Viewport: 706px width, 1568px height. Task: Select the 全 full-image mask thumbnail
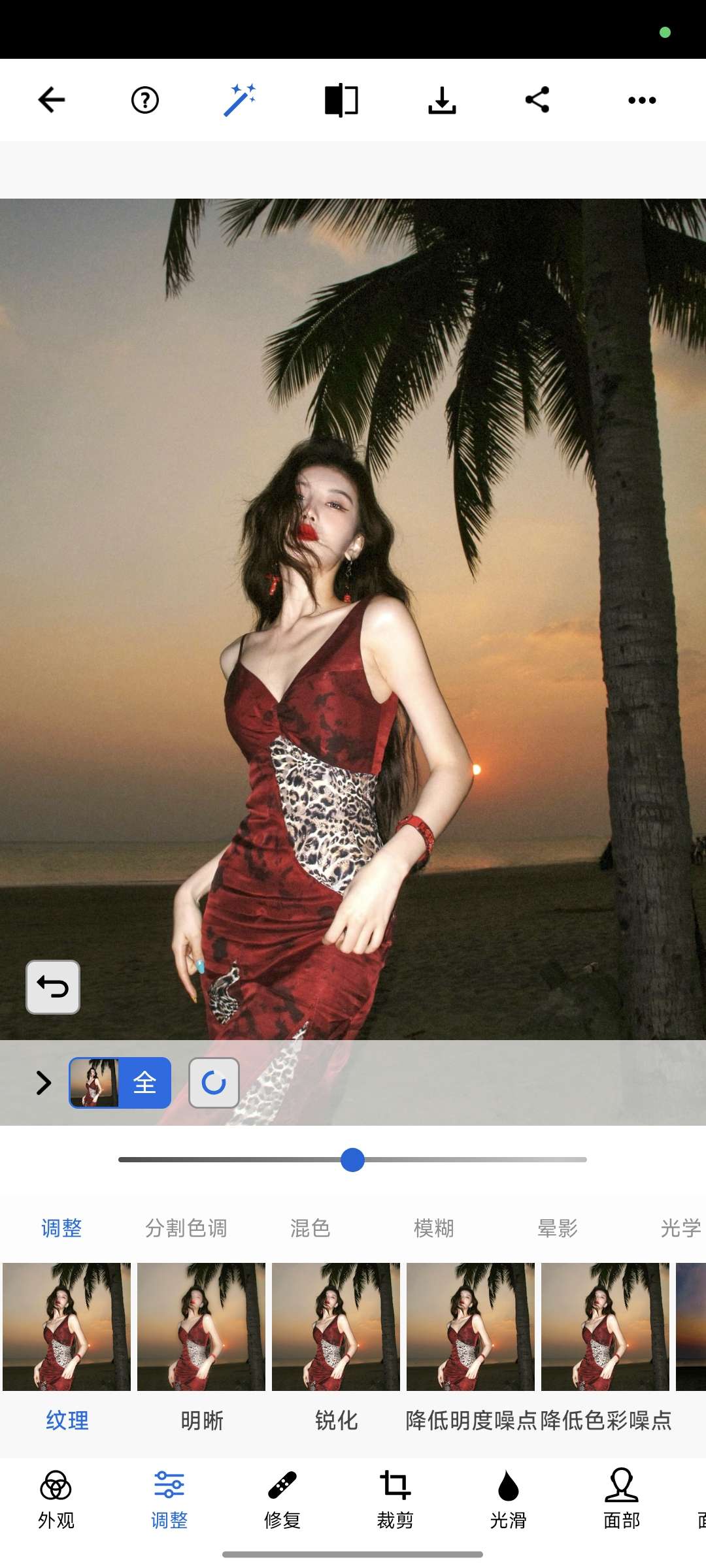pyautogui.click(x=120, y=1083)
